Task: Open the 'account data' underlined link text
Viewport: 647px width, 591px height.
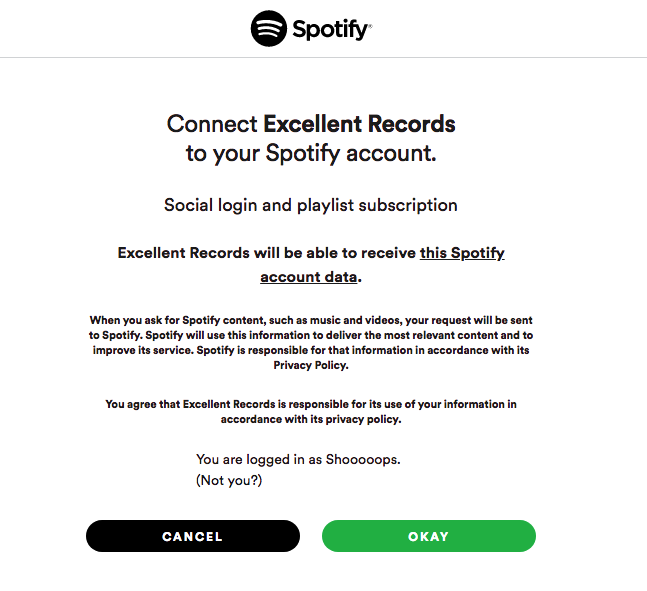Action: 309,277
